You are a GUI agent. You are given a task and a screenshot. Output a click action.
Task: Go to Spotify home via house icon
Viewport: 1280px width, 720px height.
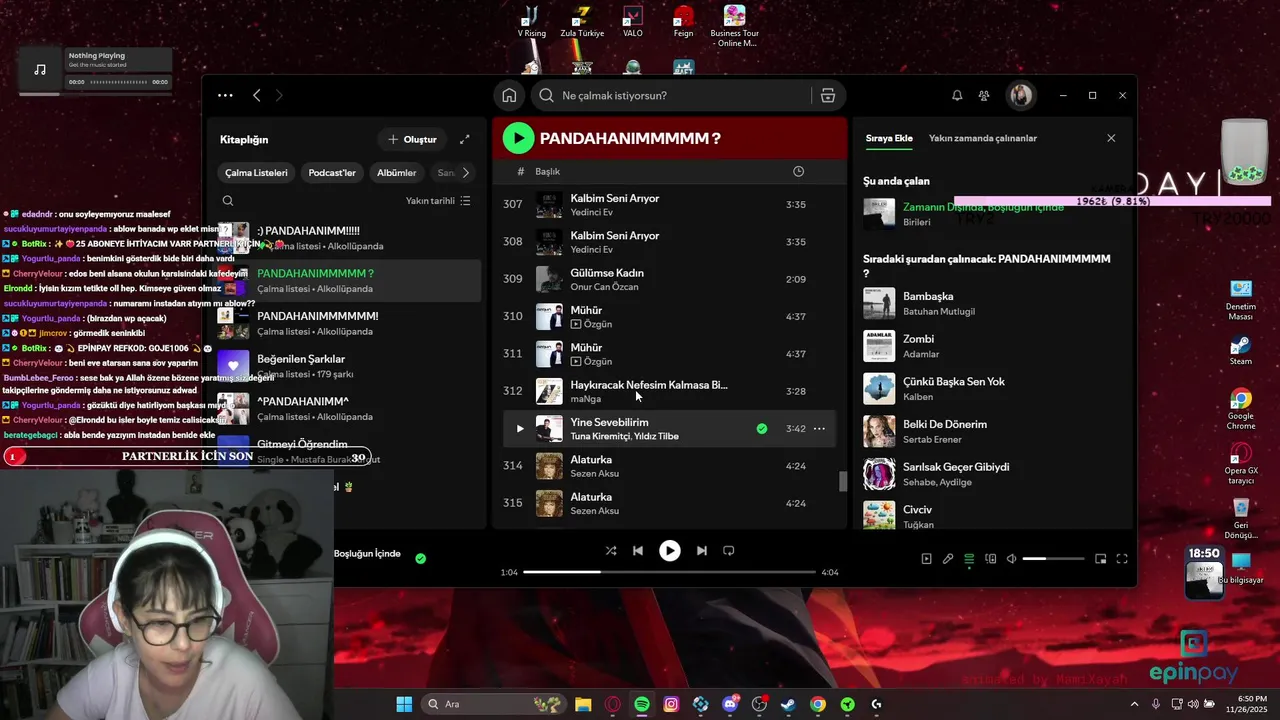(509, 95)
